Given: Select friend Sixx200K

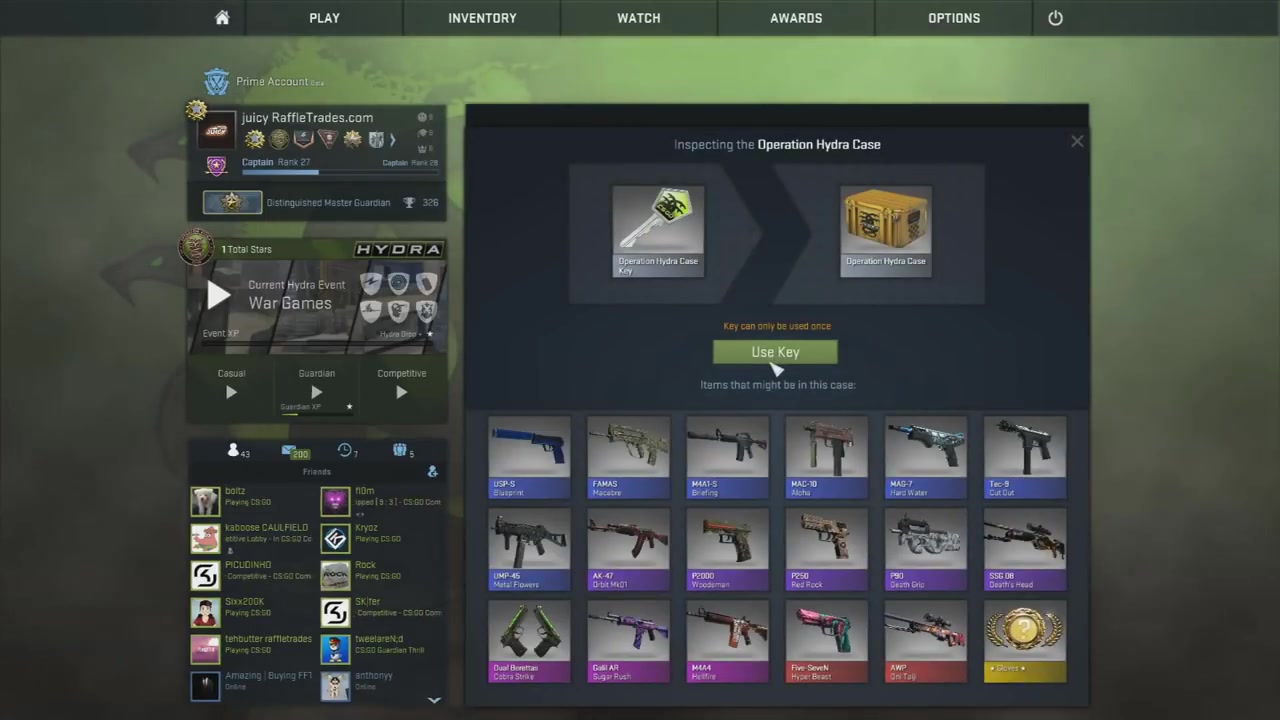Looking at the screenshot, I should (x=252, y=612).
